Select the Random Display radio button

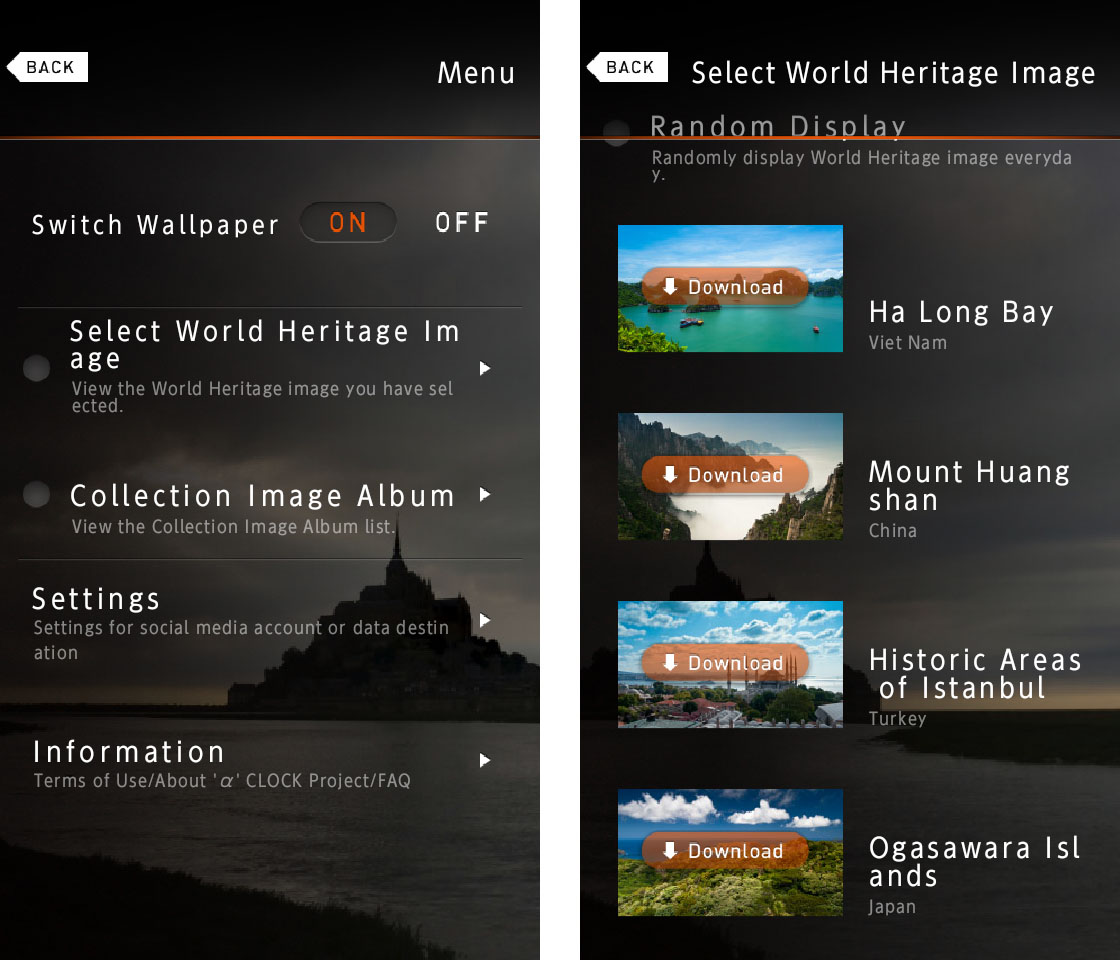616,132
